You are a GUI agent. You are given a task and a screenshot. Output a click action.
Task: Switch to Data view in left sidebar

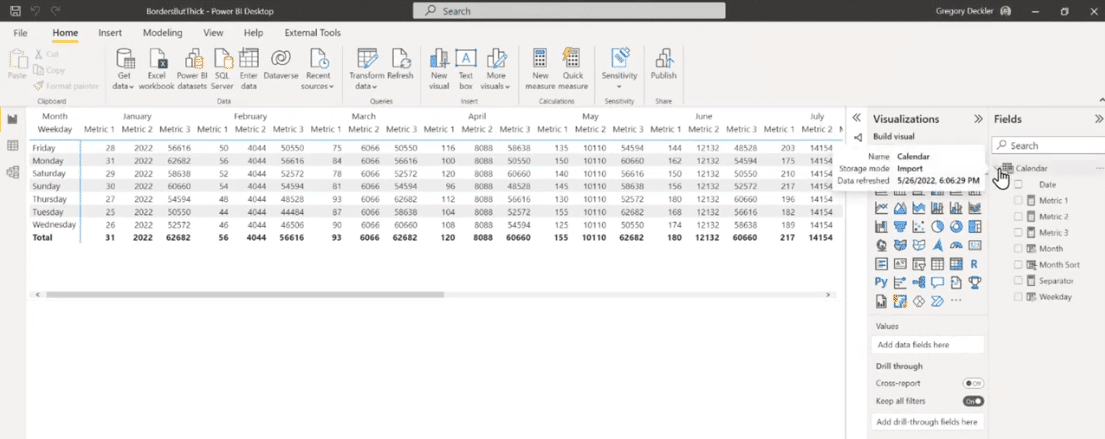pos(12,145)
